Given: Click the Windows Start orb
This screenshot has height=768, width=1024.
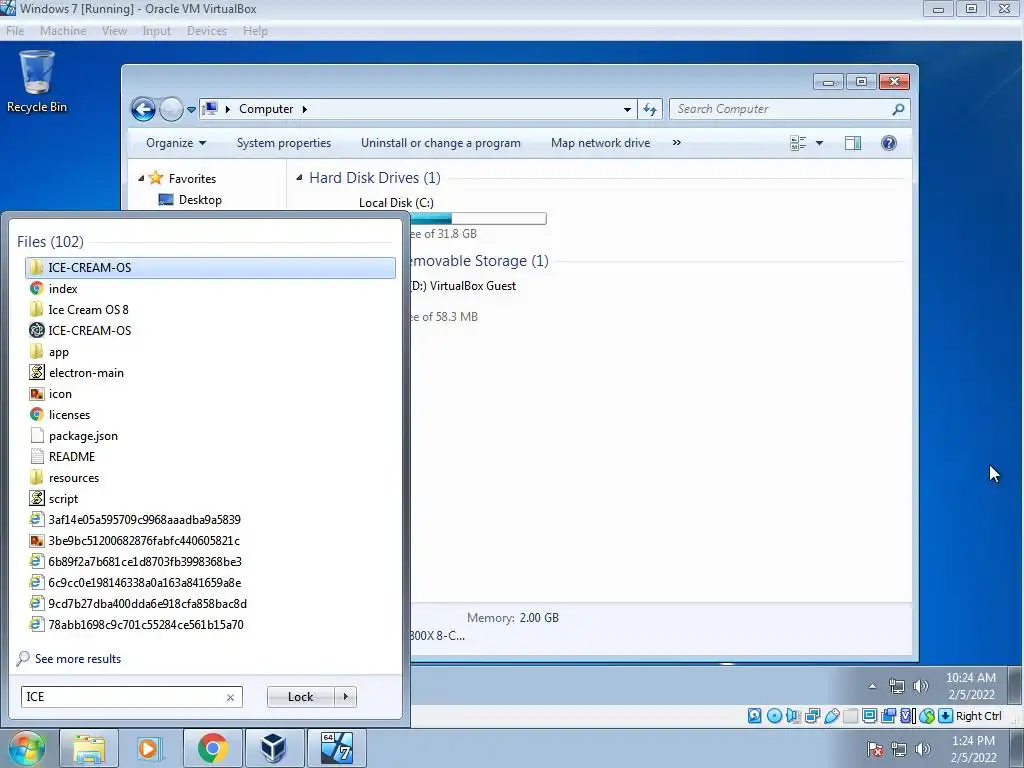Looking at the screenshot, I should point(27,748).
